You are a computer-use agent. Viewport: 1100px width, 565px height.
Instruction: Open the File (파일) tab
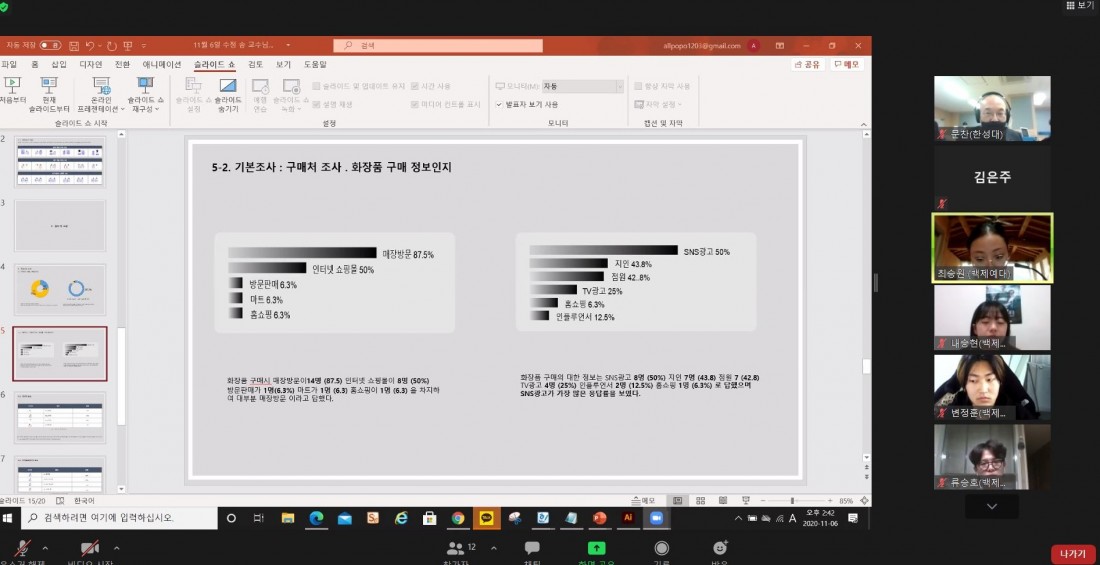[8, 65]
